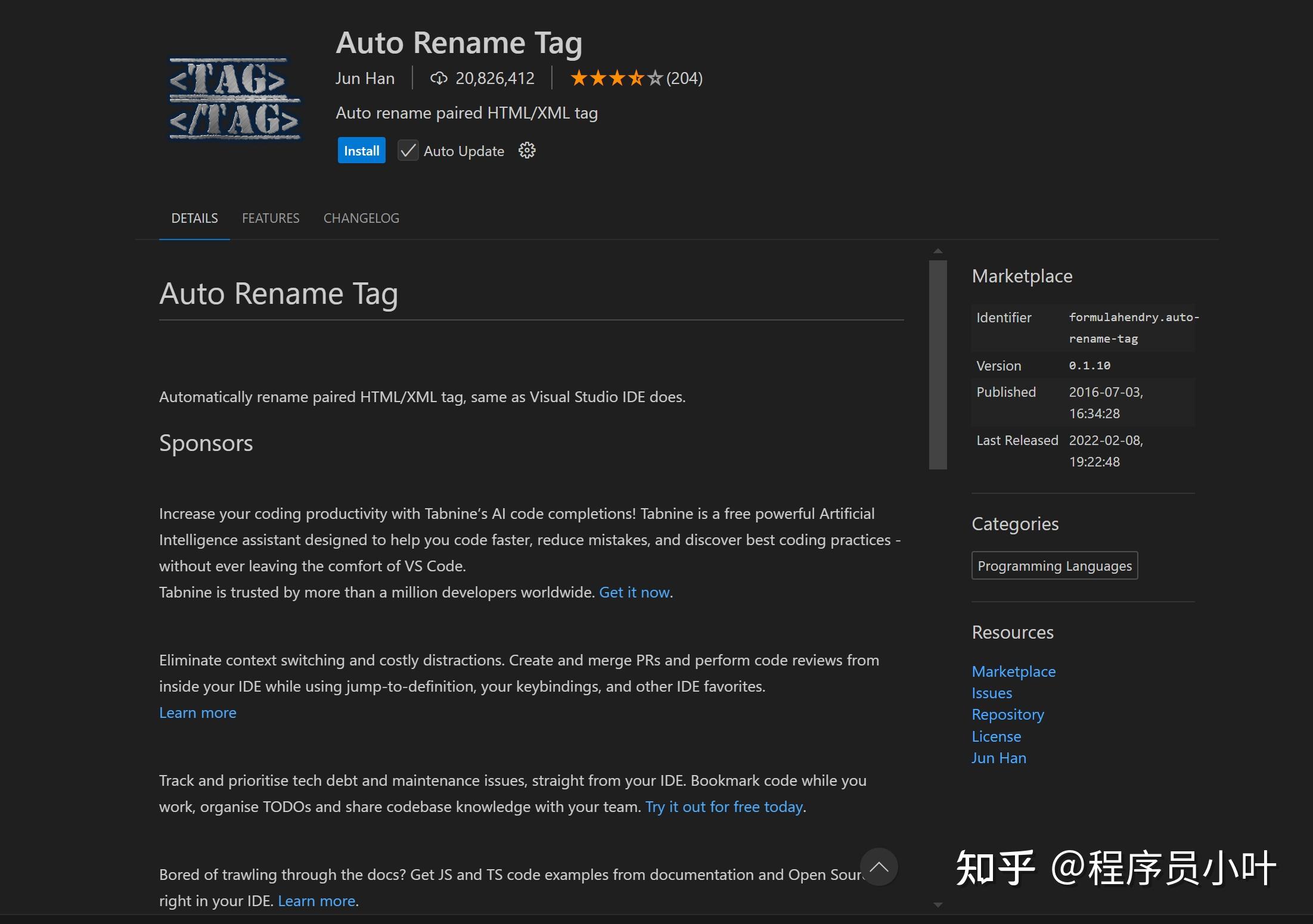Viewport: 1313px width, 924px height.
Task: Toggle the Auto Update checkbox
Action: (x=408, y=151)
